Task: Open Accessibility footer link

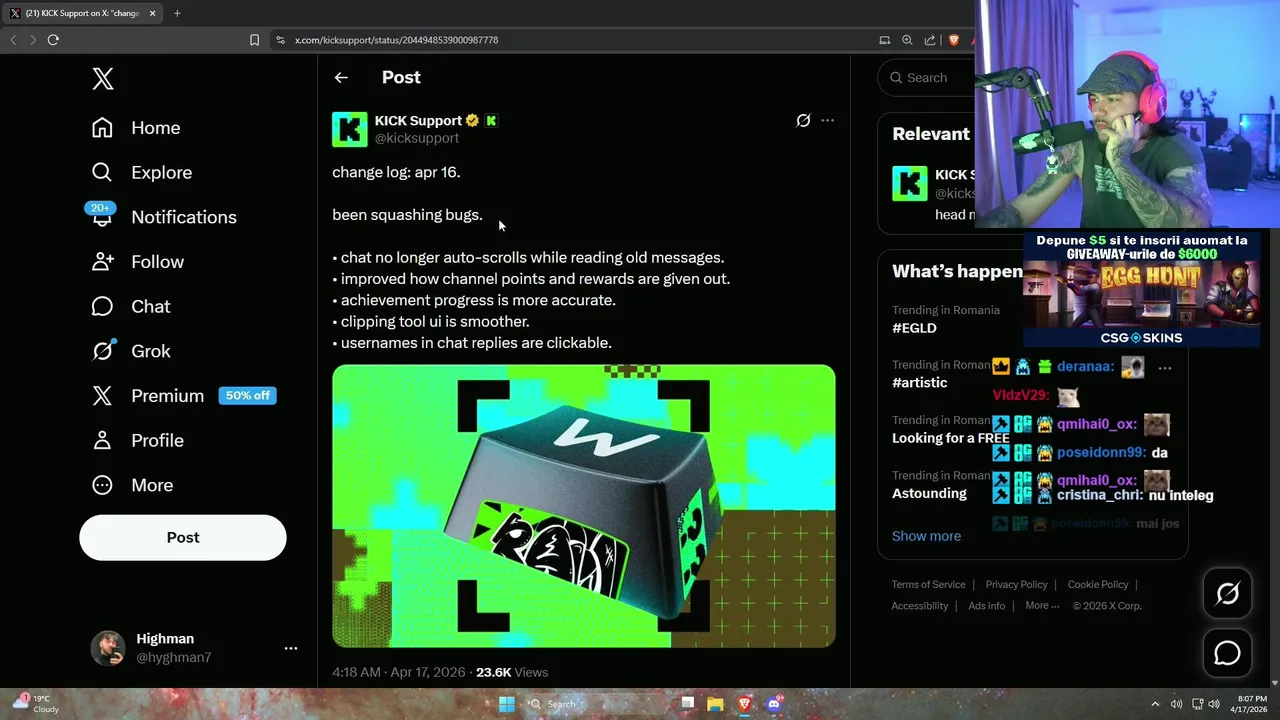Action: (920, 605)
